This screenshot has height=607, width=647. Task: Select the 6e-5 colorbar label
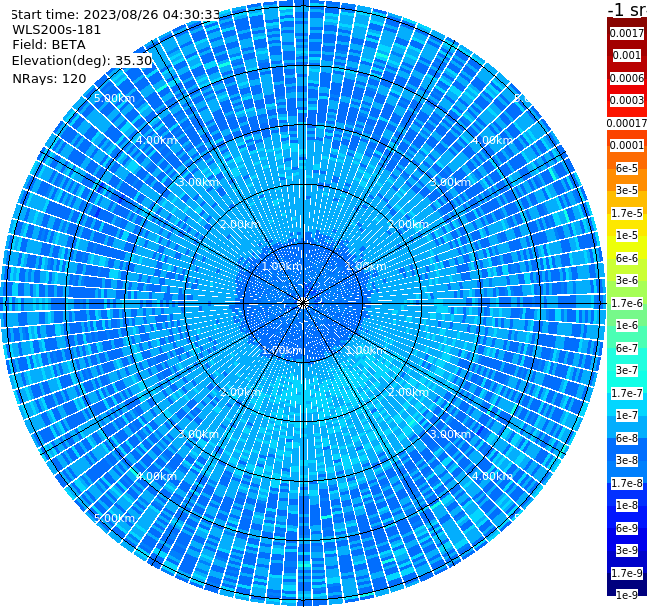(x=627, y=168)
